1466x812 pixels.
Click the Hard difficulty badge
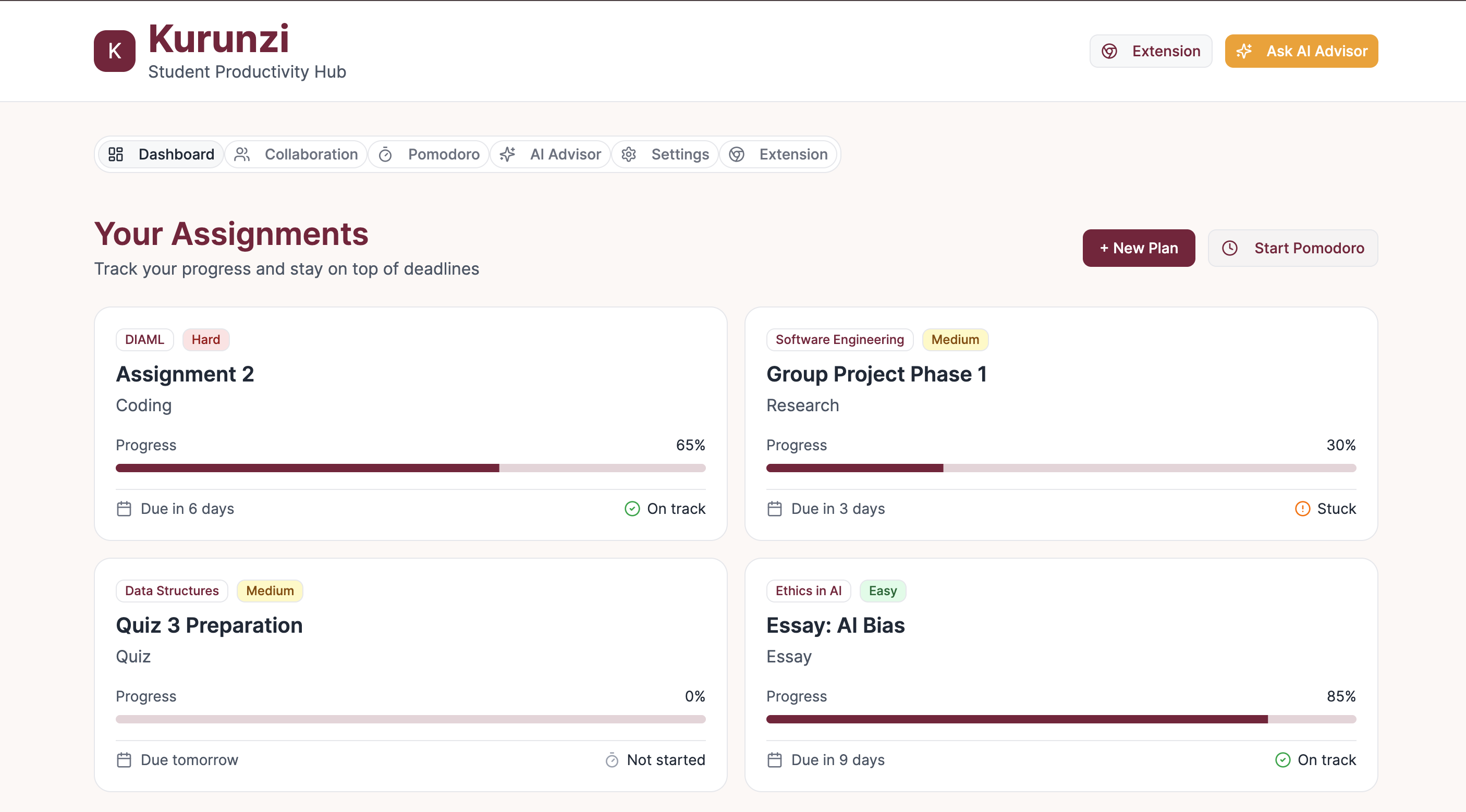point(205,339)
